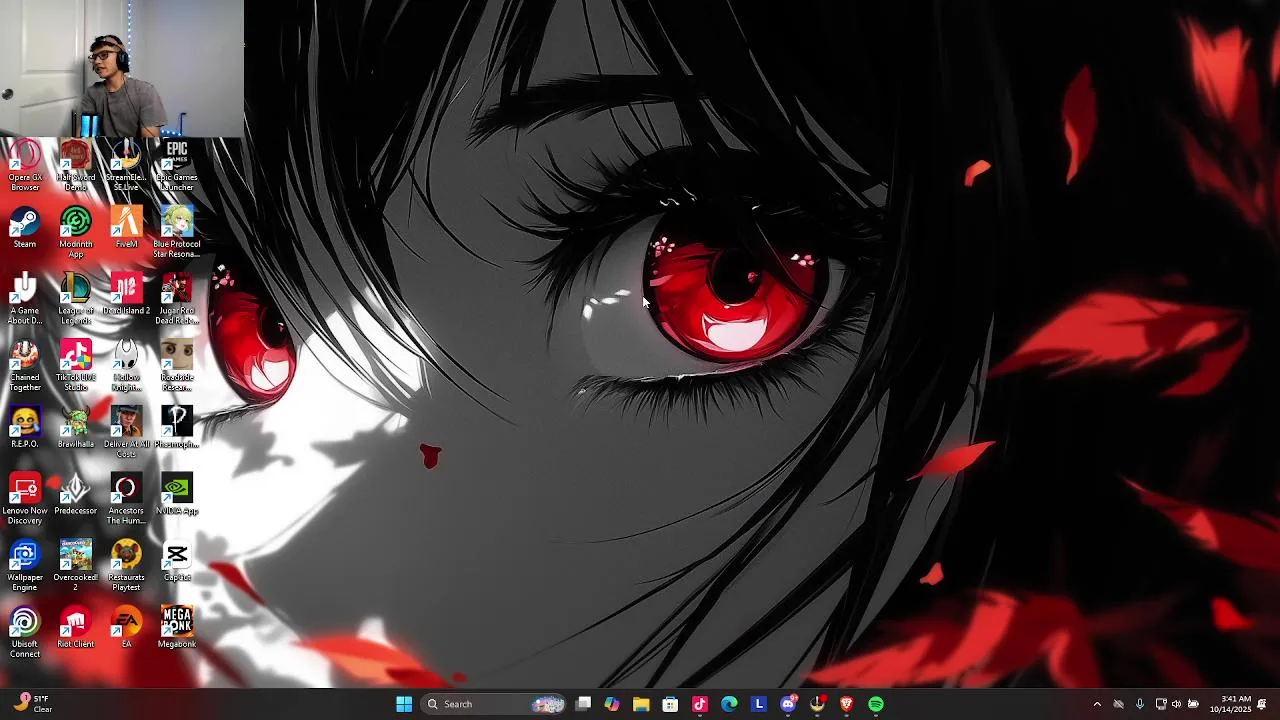Open Microsoft Edge from the taskbar
Screen dimensions: 1280x720
tap(729, 704)
